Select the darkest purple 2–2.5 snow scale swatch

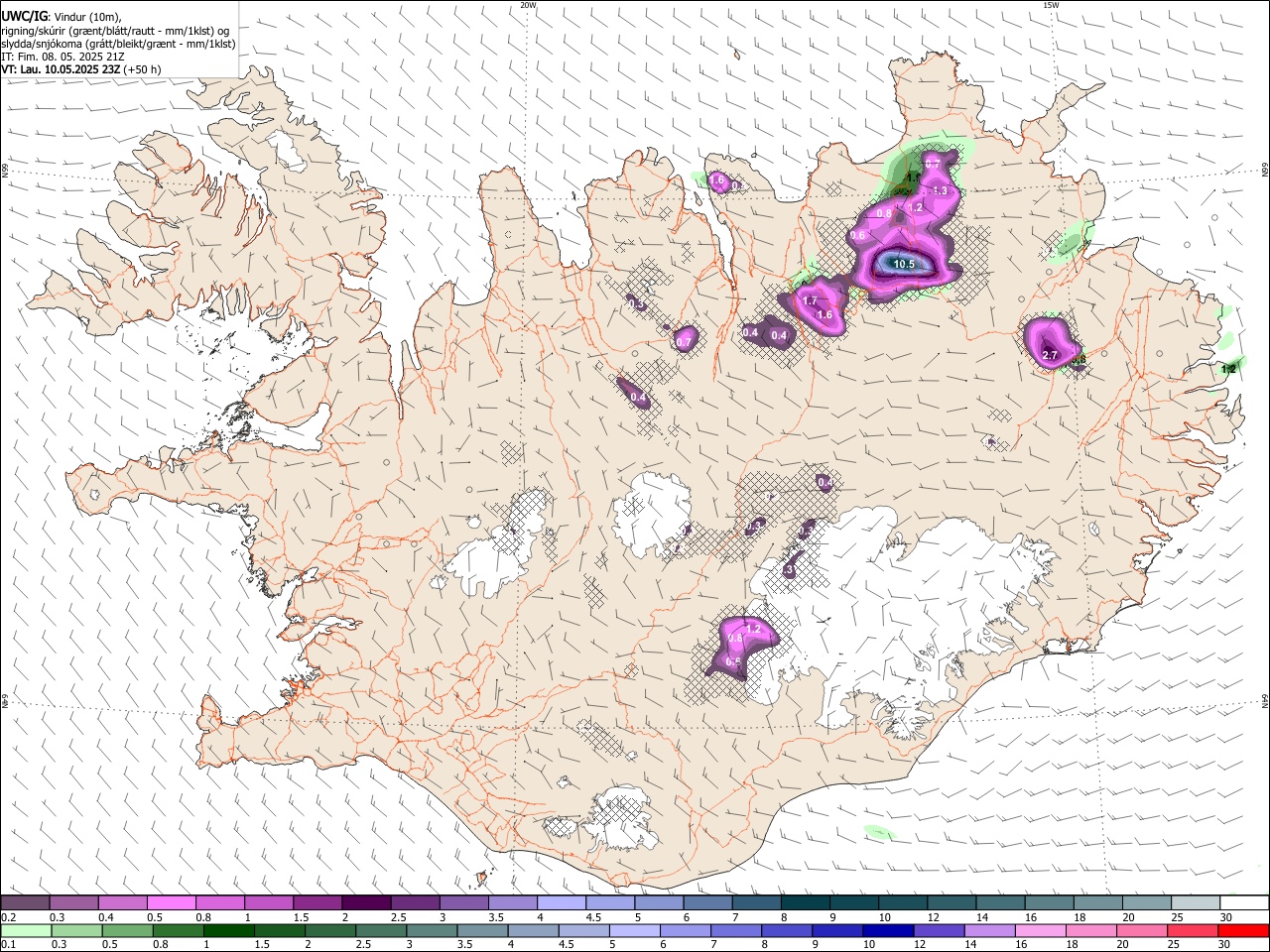click(x=366, y=902)
